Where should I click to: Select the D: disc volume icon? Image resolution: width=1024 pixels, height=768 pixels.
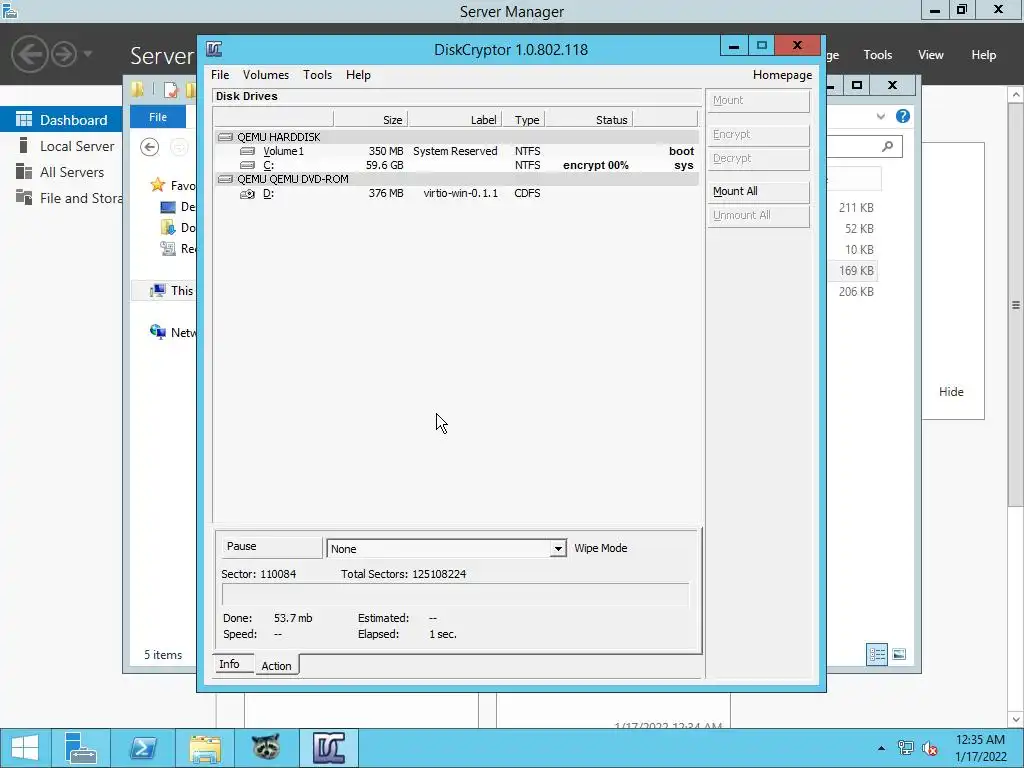coord(248,193)
